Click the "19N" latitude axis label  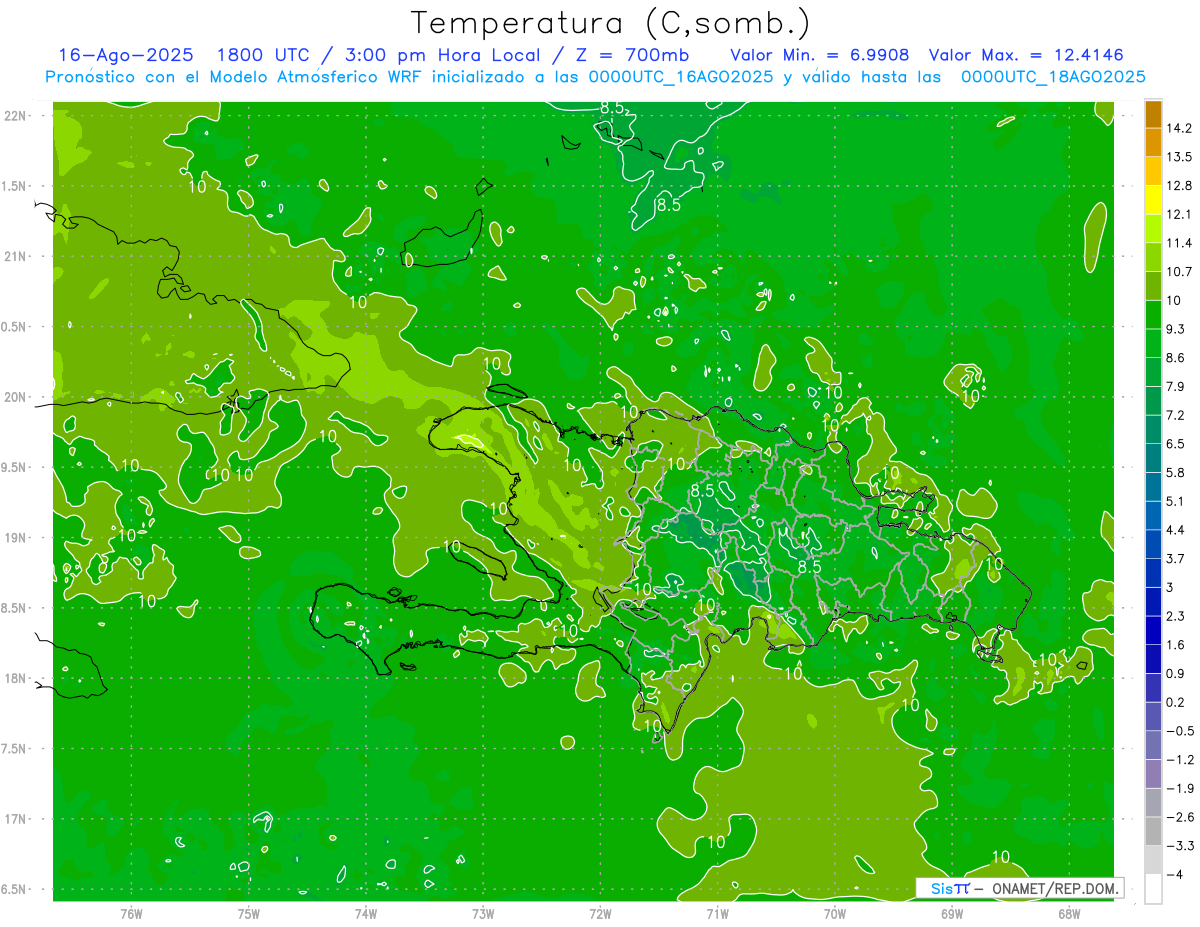point(16,538)
